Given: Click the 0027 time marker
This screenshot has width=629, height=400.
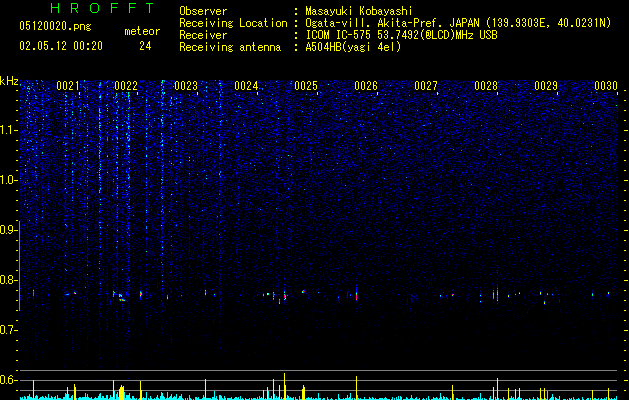Looking at the screenshot, I should pyautogui.click(x=426, y=86).
